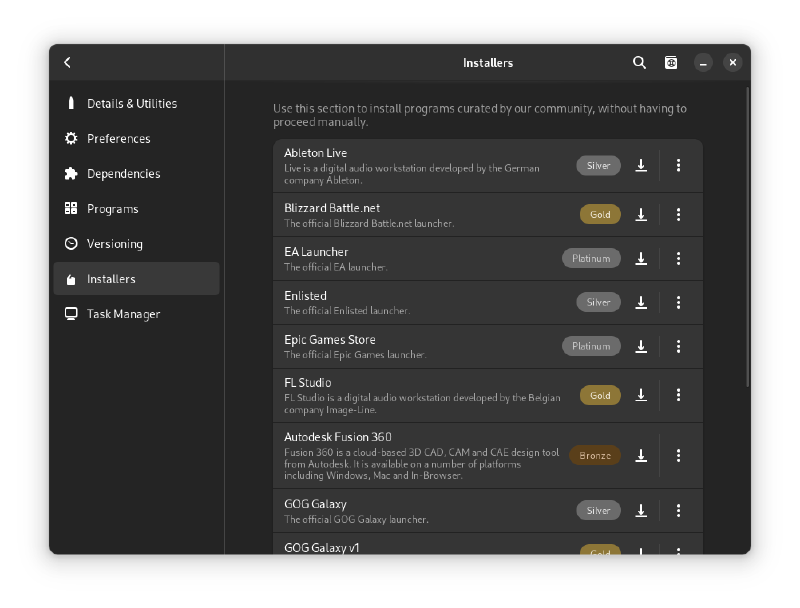
Task: Click the installers list vertical scrollbar
Action: click(x=747, y=240)
